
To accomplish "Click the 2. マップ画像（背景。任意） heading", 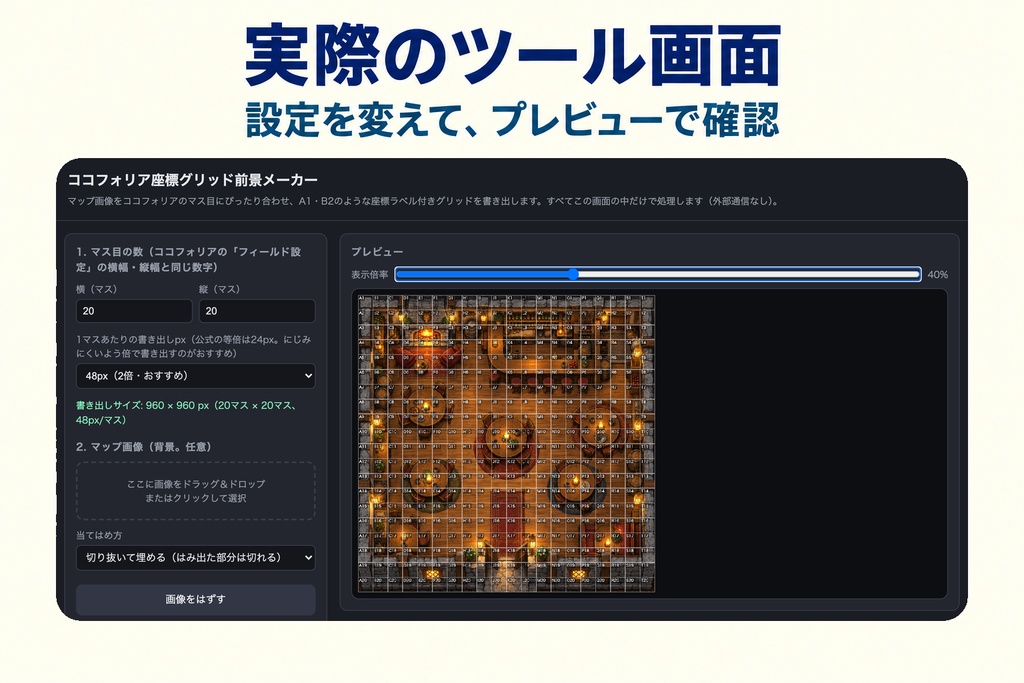I will click(144, 447).
